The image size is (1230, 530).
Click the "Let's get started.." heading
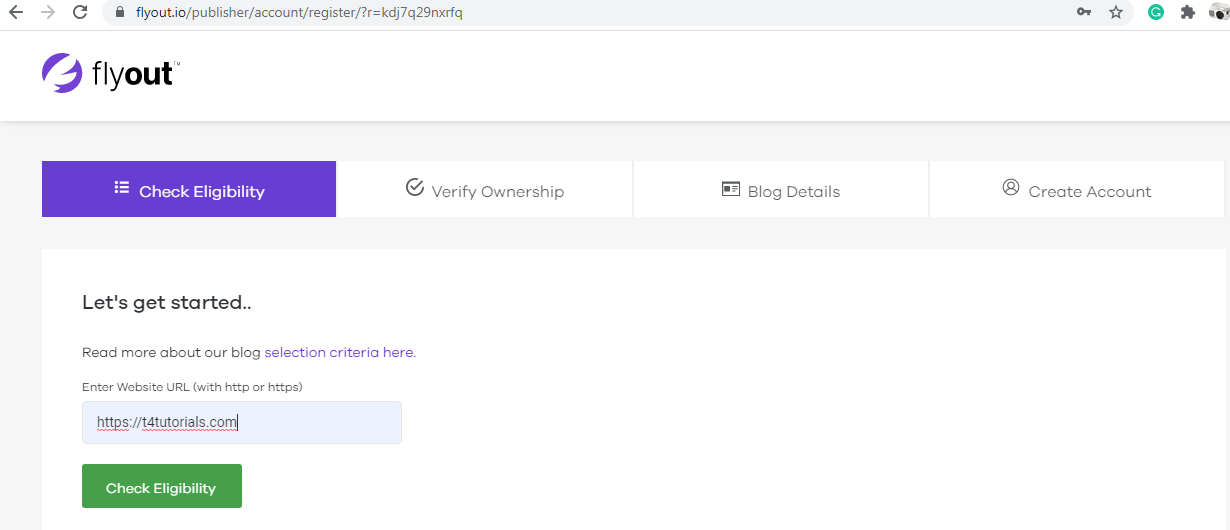coord(165,302)
